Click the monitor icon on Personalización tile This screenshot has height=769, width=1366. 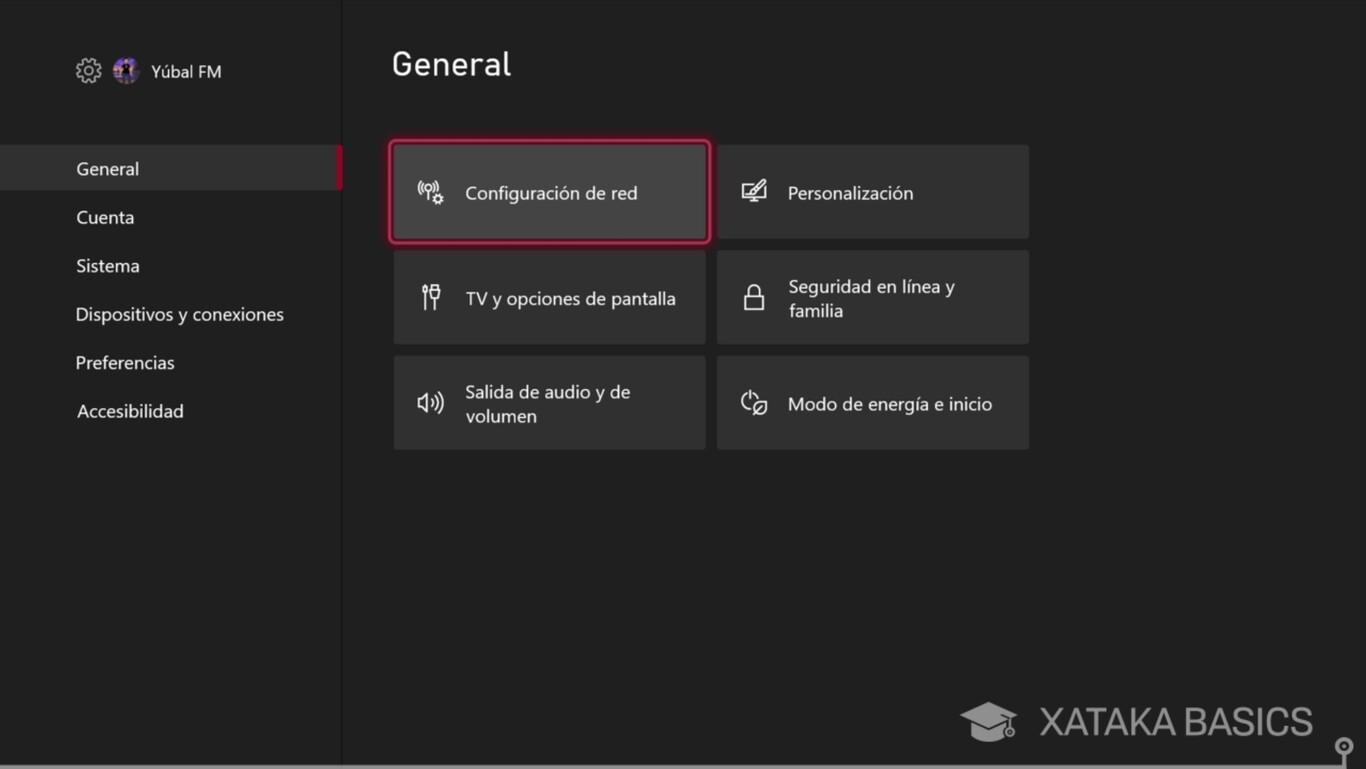tap(754, 191)
